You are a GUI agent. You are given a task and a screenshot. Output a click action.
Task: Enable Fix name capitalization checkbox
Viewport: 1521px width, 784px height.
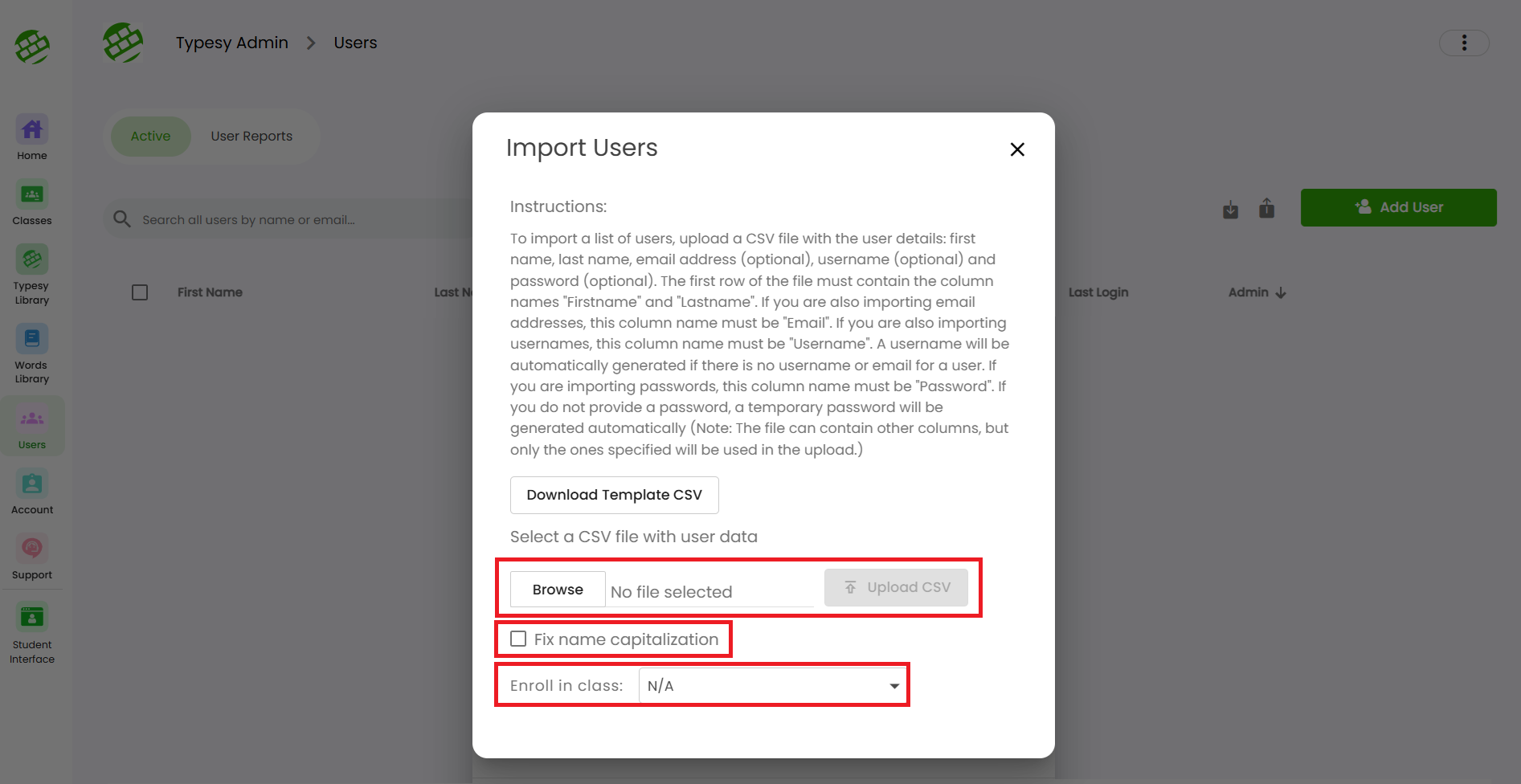(x=518, y=639)
